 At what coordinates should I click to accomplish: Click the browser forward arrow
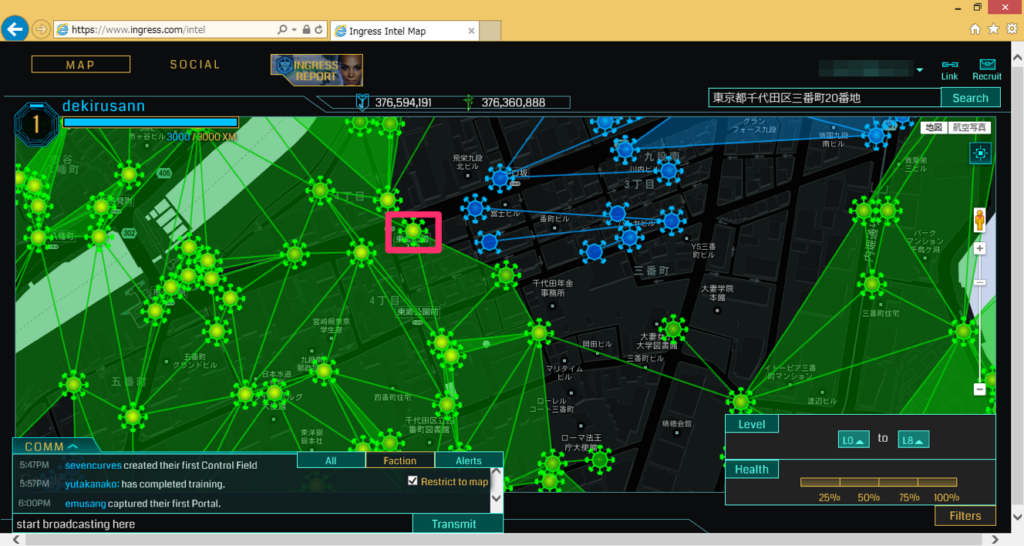click(x=40, y=29)
